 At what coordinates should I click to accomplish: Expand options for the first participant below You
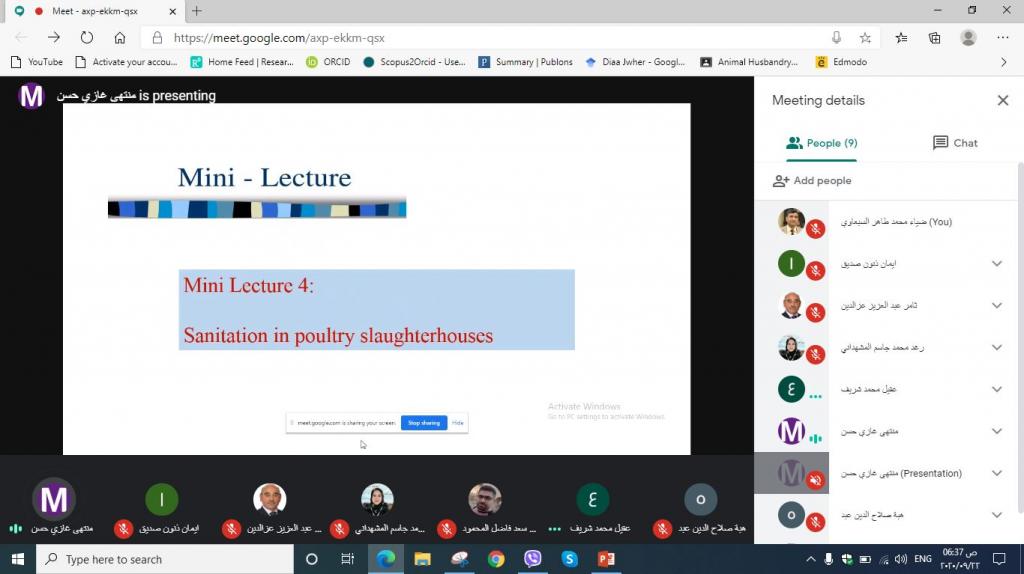996,264
